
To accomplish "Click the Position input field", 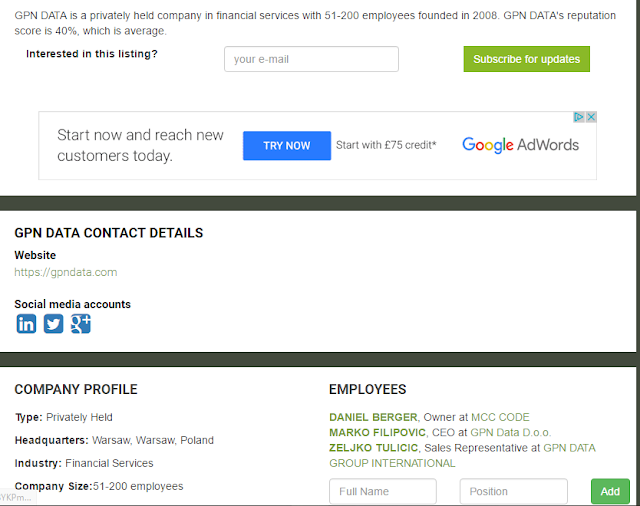I will click(513, 491).
